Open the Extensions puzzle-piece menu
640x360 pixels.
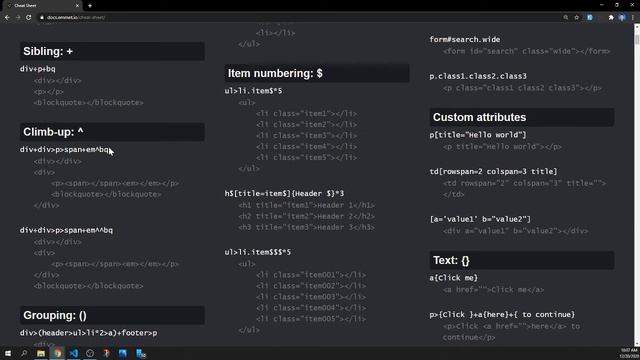611,18
